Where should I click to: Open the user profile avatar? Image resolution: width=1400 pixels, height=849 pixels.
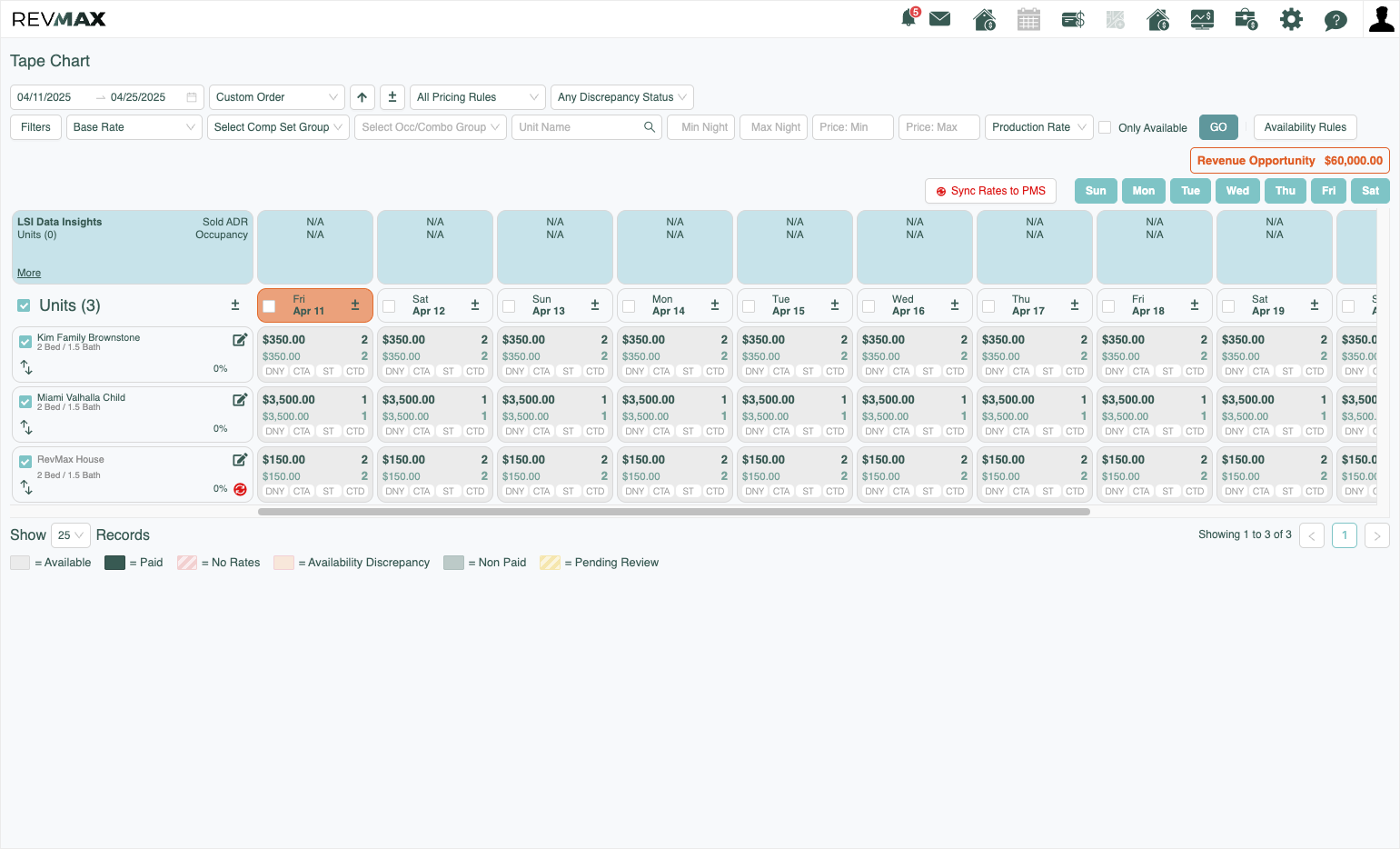(1382, 19)
